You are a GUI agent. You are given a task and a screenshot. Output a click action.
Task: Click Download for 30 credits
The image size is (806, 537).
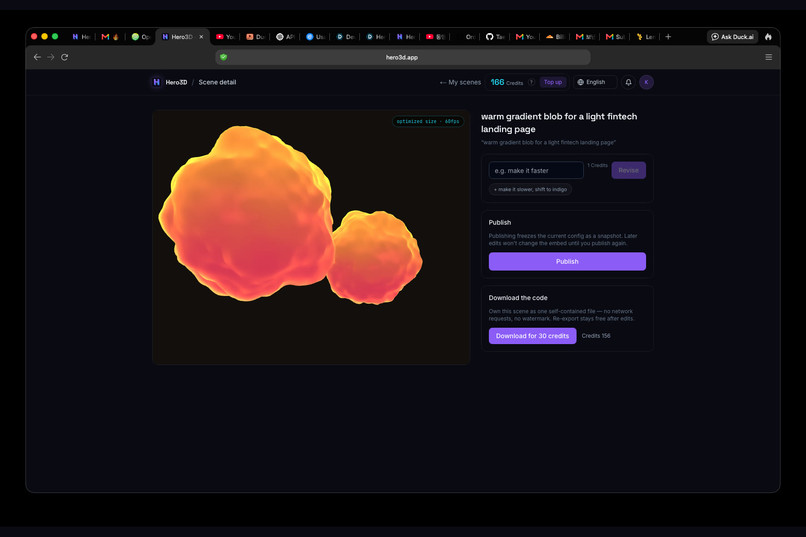click(532, 336)
